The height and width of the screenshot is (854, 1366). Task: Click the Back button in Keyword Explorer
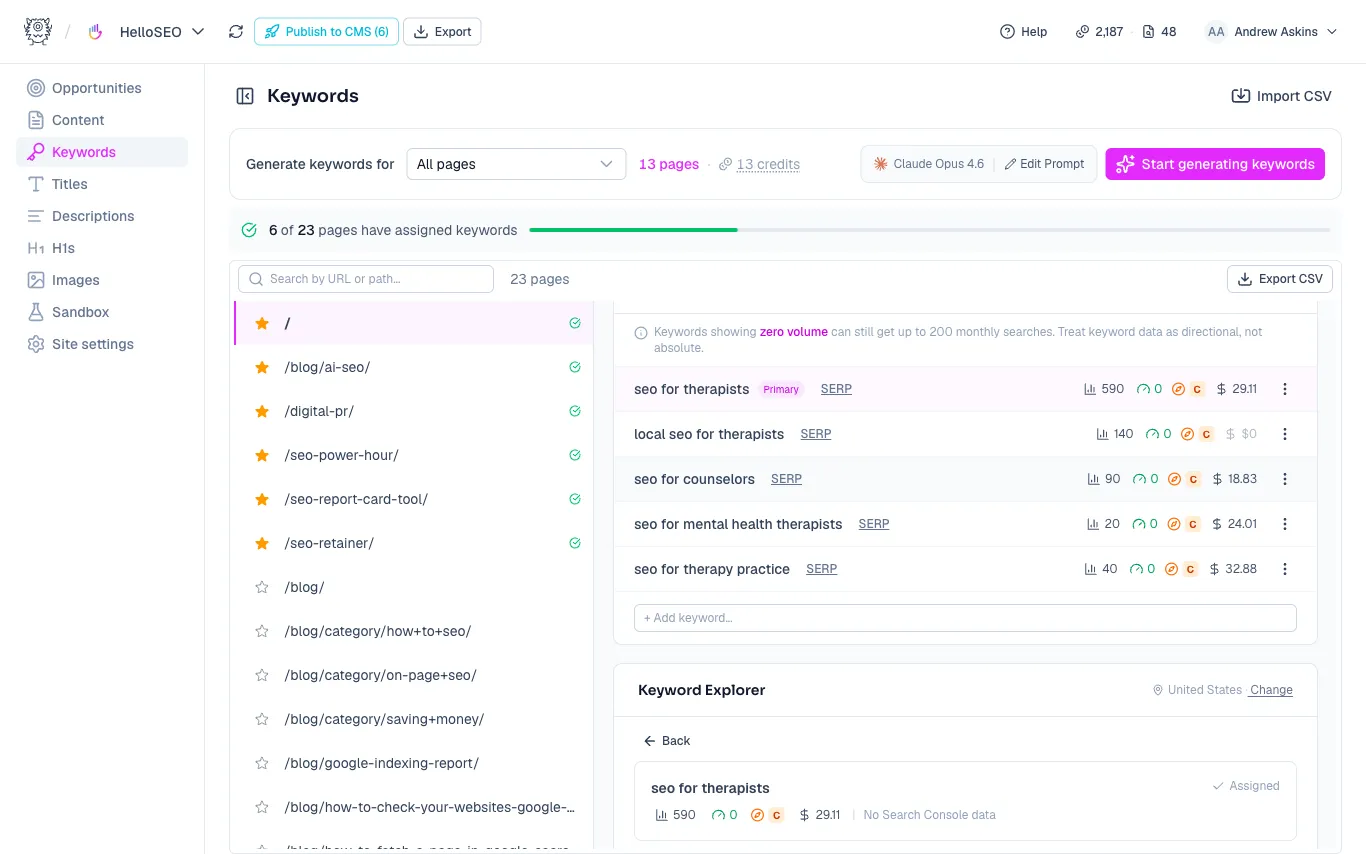click(x=667, y=741)
